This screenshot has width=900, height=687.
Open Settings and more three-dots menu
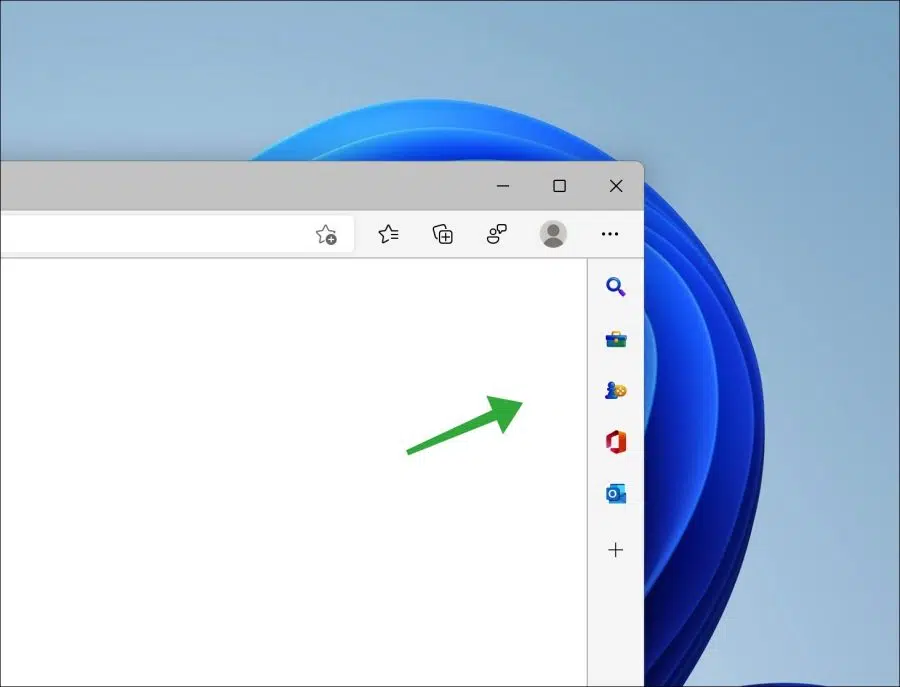click(x=610, y=234)
